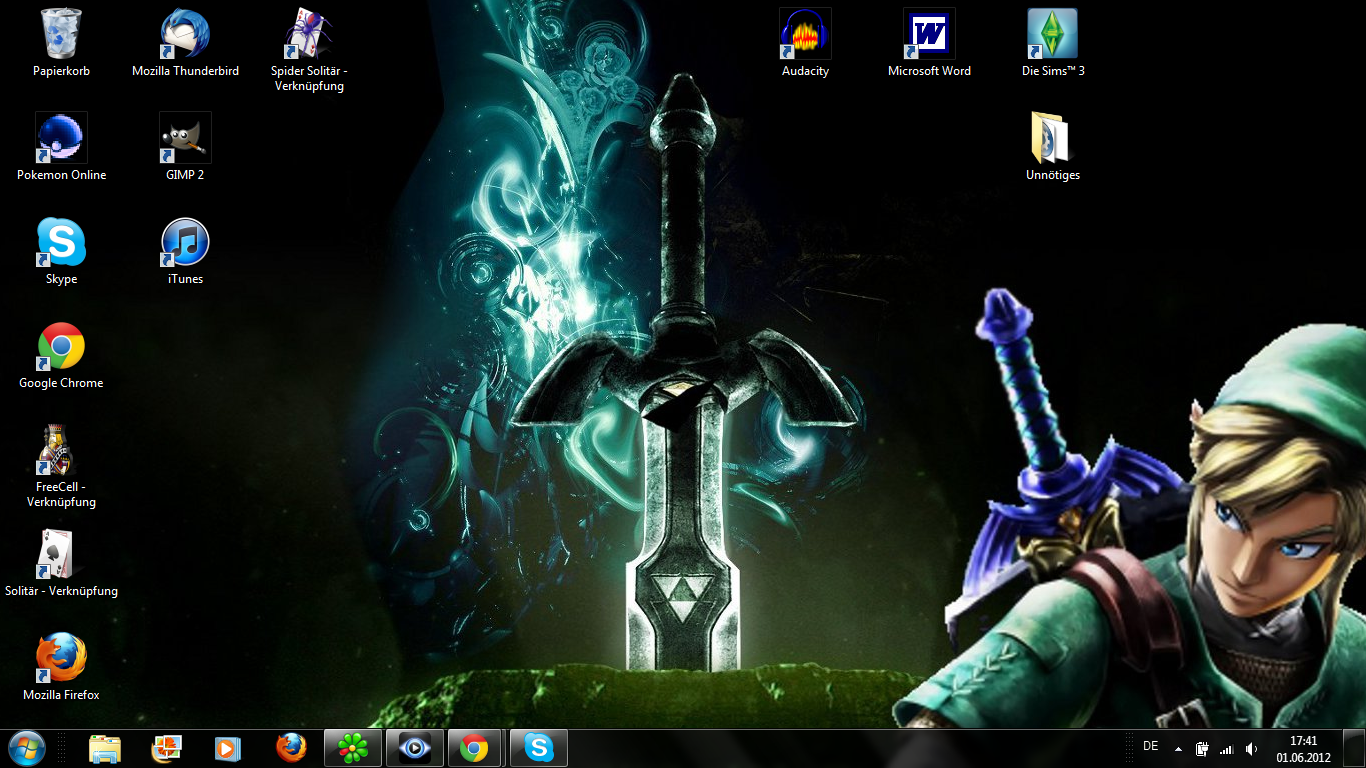Launch Windows Media Player from the taskbar

coord(229,748)
